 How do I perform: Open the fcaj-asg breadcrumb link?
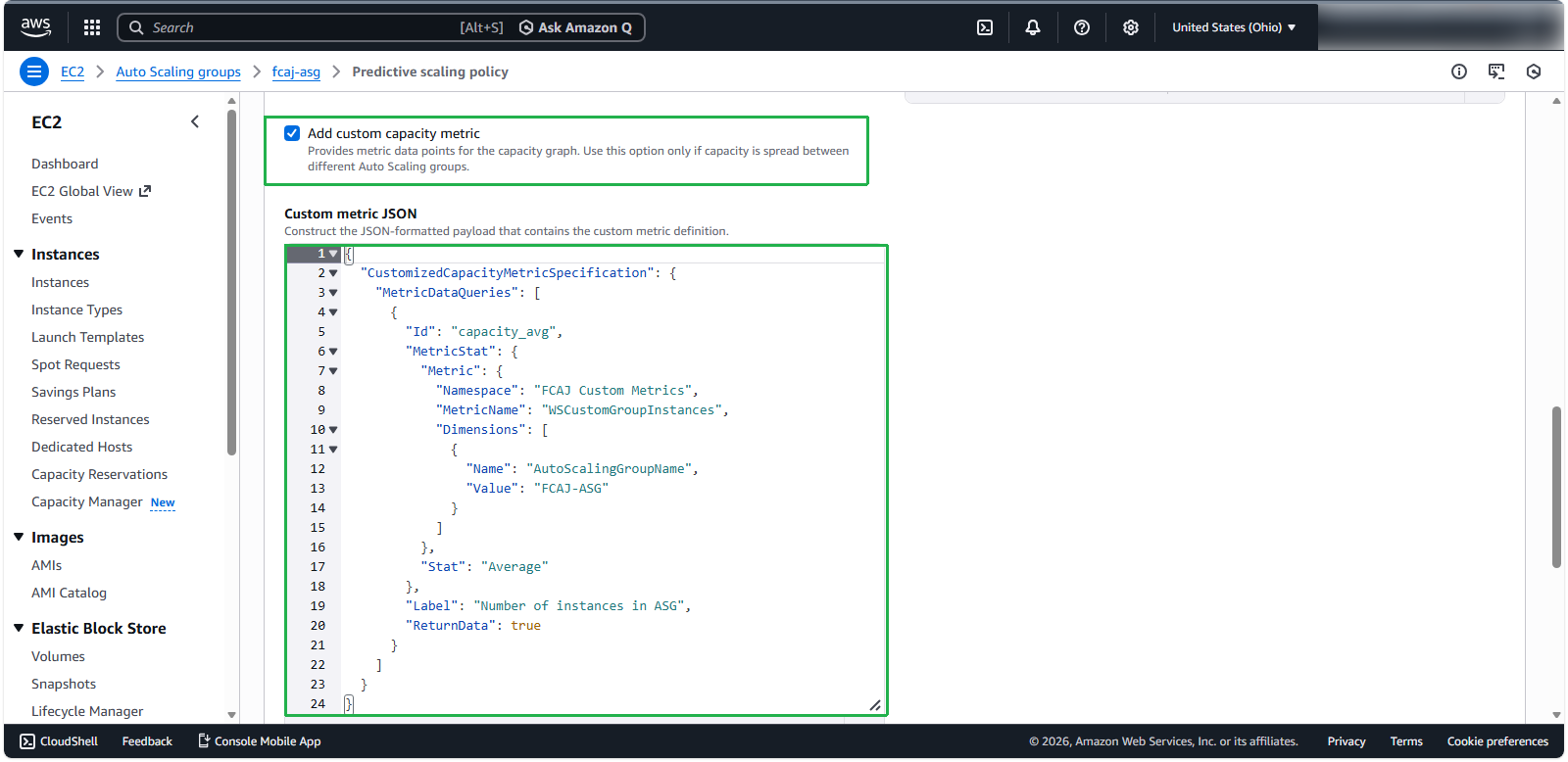point(296,71)
